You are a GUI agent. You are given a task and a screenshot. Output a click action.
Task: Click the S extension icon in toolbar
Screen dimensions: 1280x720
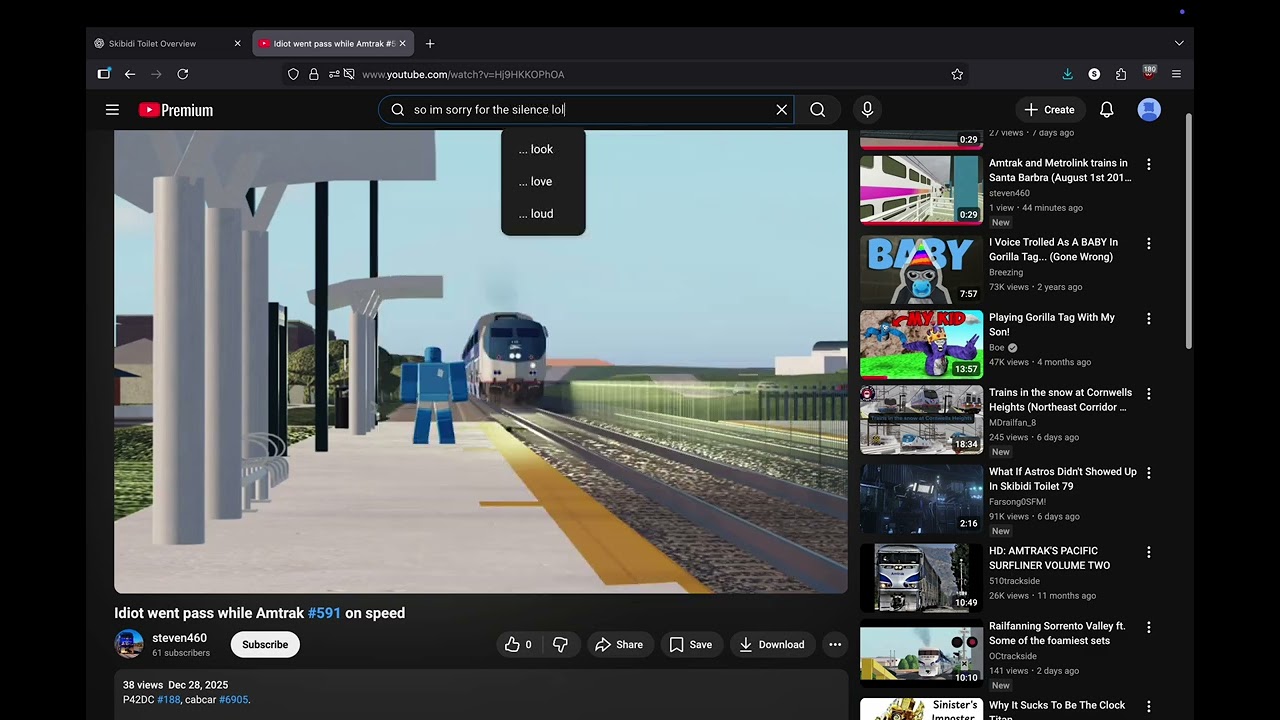point(1094,74)
